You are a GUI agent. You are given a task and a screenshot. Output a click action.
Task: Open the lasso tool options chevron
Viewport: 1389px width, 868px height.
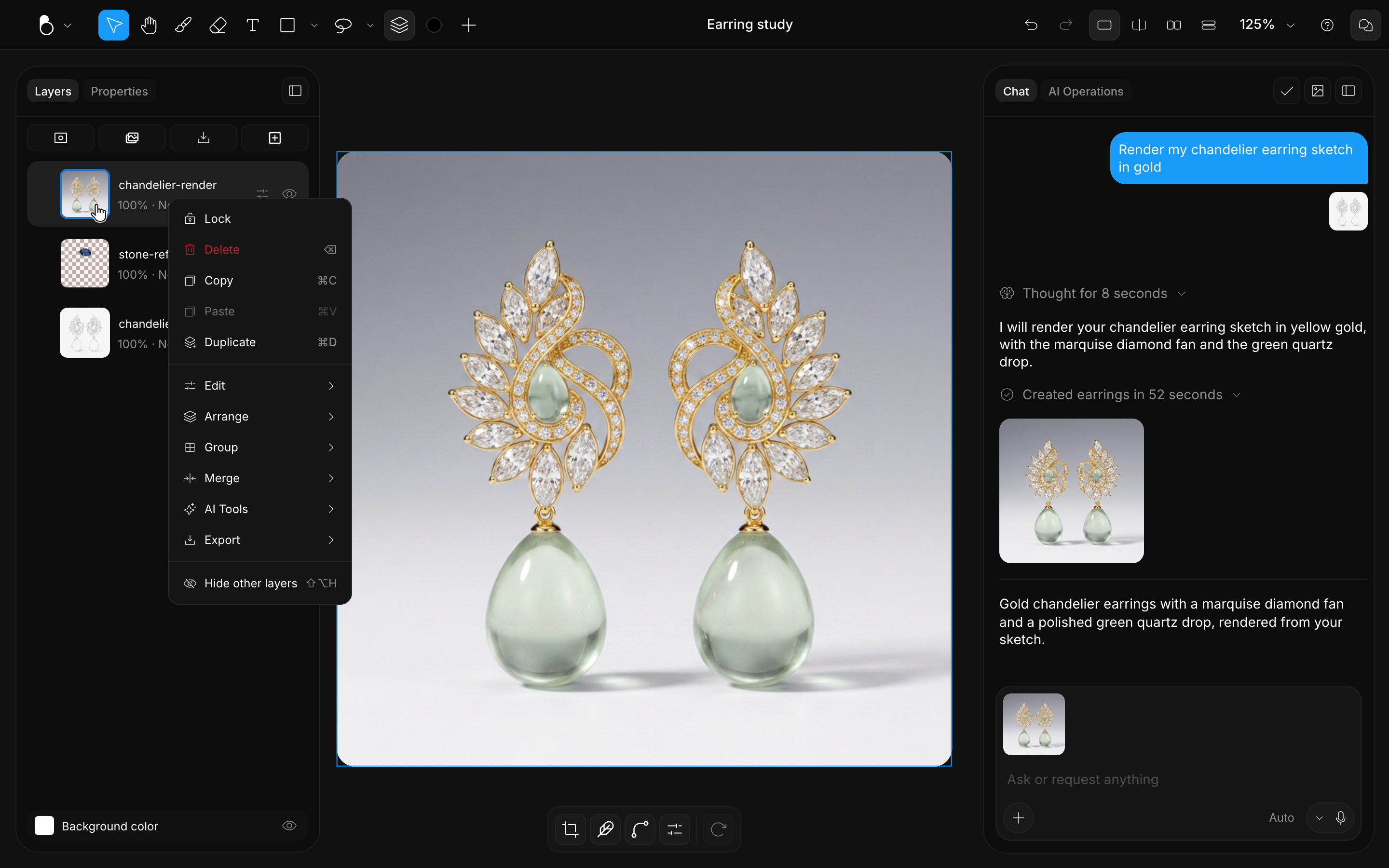[370, 25]
